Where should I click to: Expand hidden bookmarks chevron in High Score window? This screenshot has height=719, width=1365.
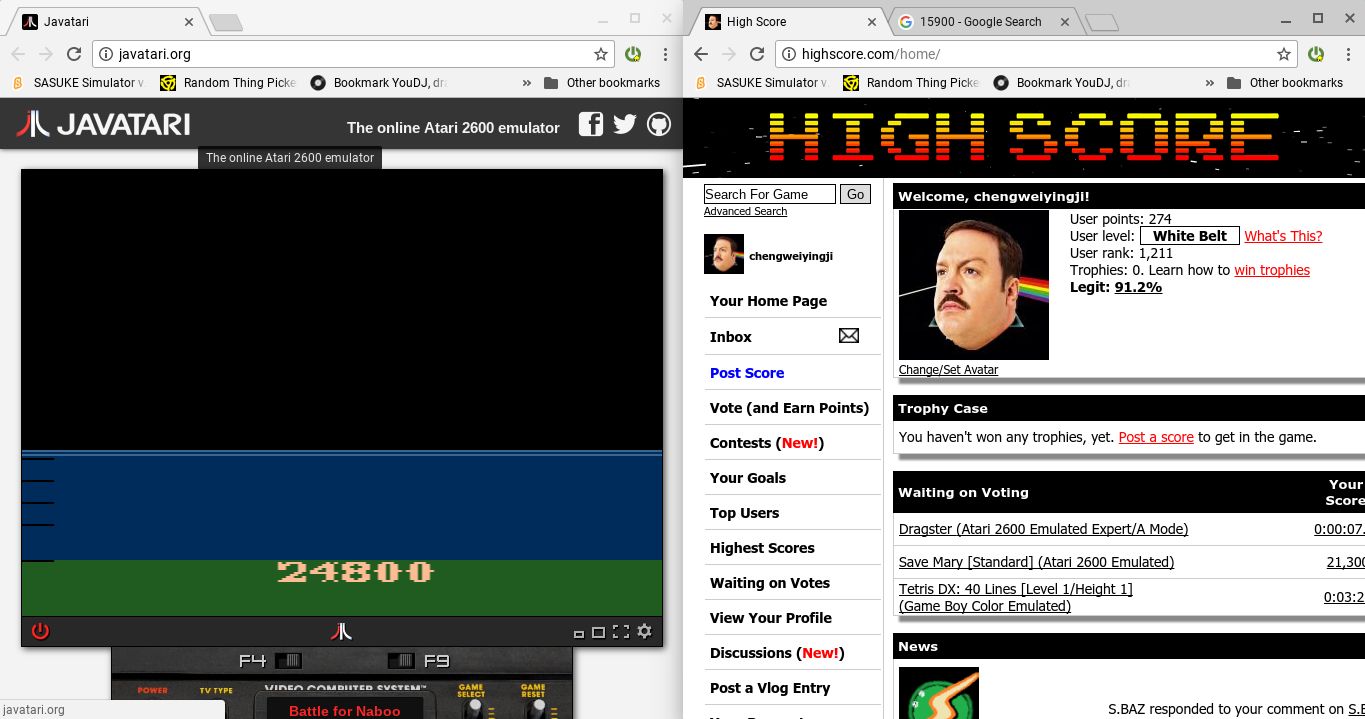pos(1209,83)
